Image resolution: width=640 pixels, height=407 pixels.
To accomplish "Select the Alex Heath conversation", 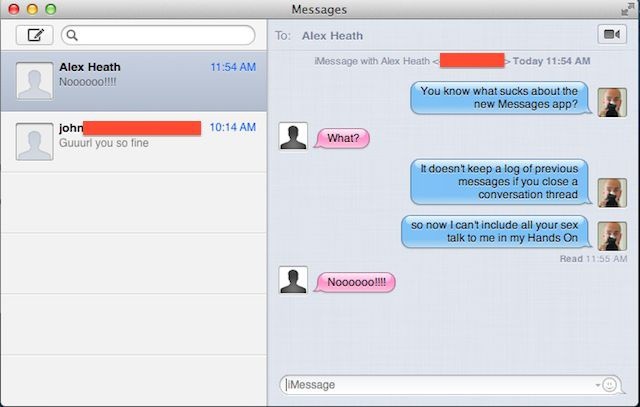I will 134,81.
